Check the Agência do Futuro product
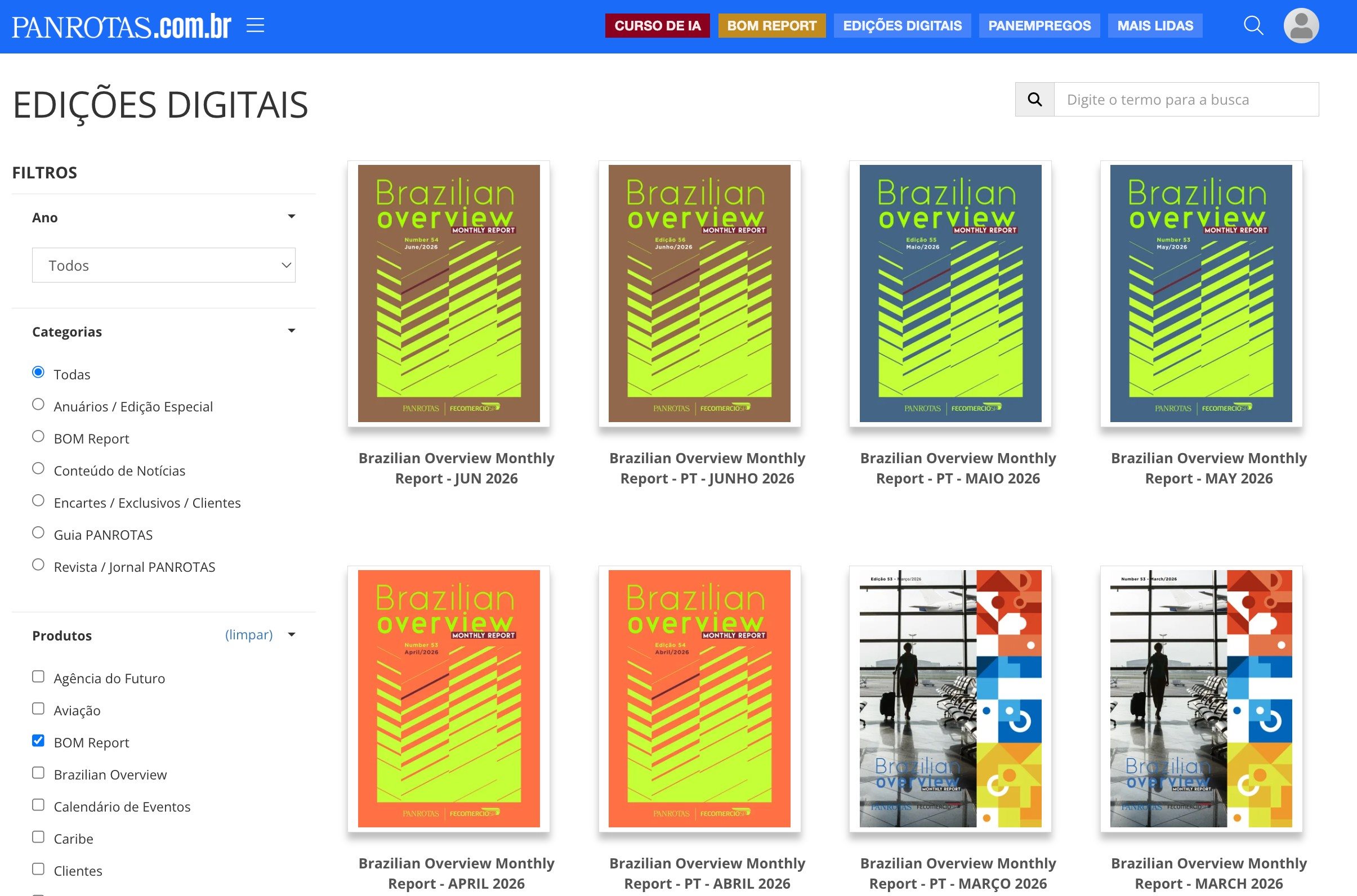The height and width of the screenshot is (896, 1357). point(38,677)
